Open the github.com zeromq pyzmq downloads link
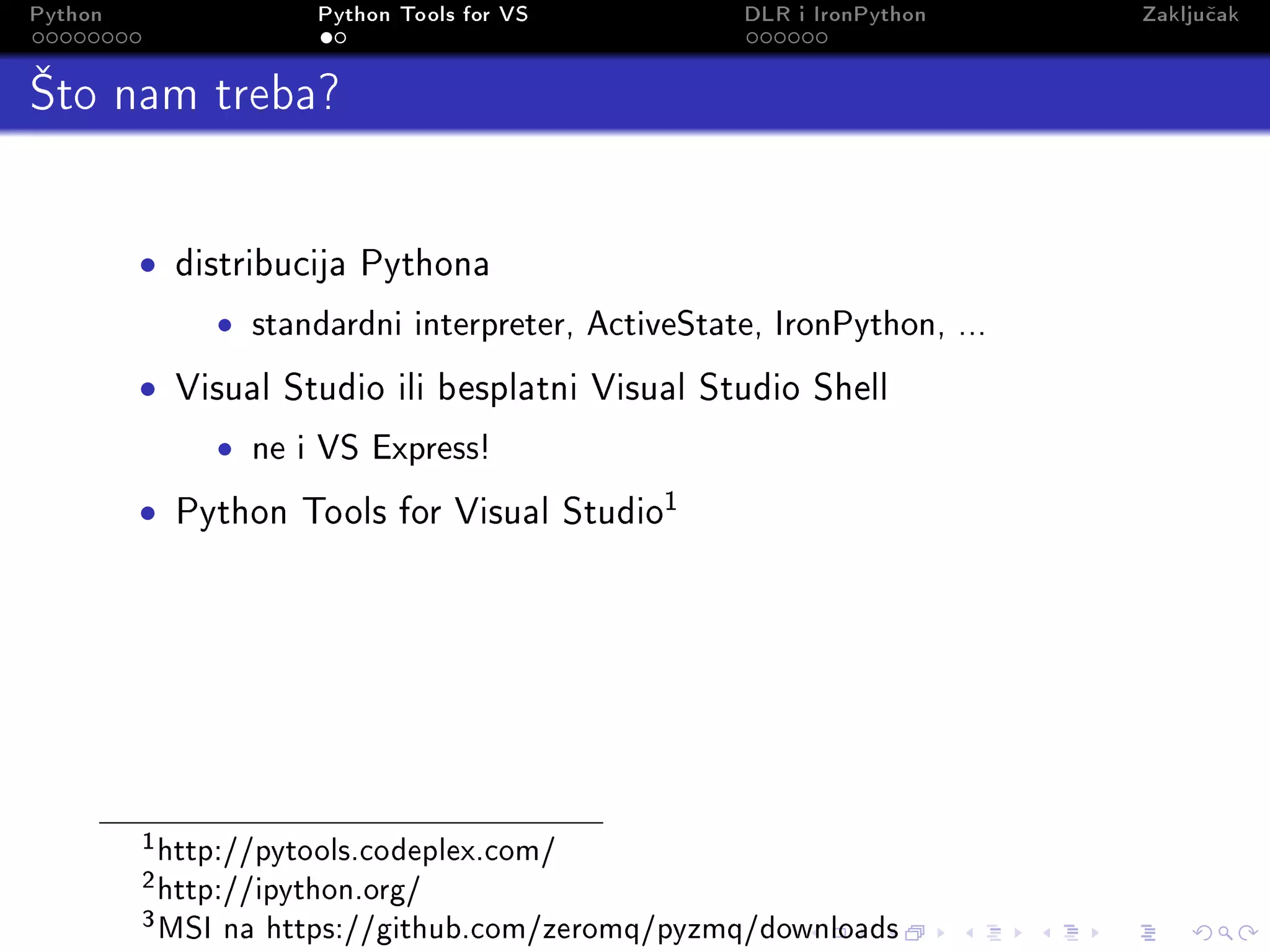1270x952 pixels. pyautogui.click(x=582, y=928)
